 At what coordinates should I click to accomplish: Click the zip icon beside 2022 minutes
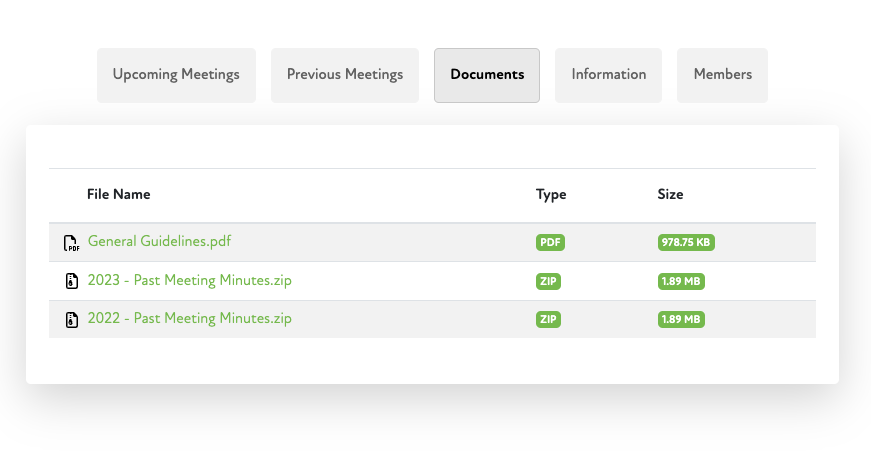pos(71,320)
